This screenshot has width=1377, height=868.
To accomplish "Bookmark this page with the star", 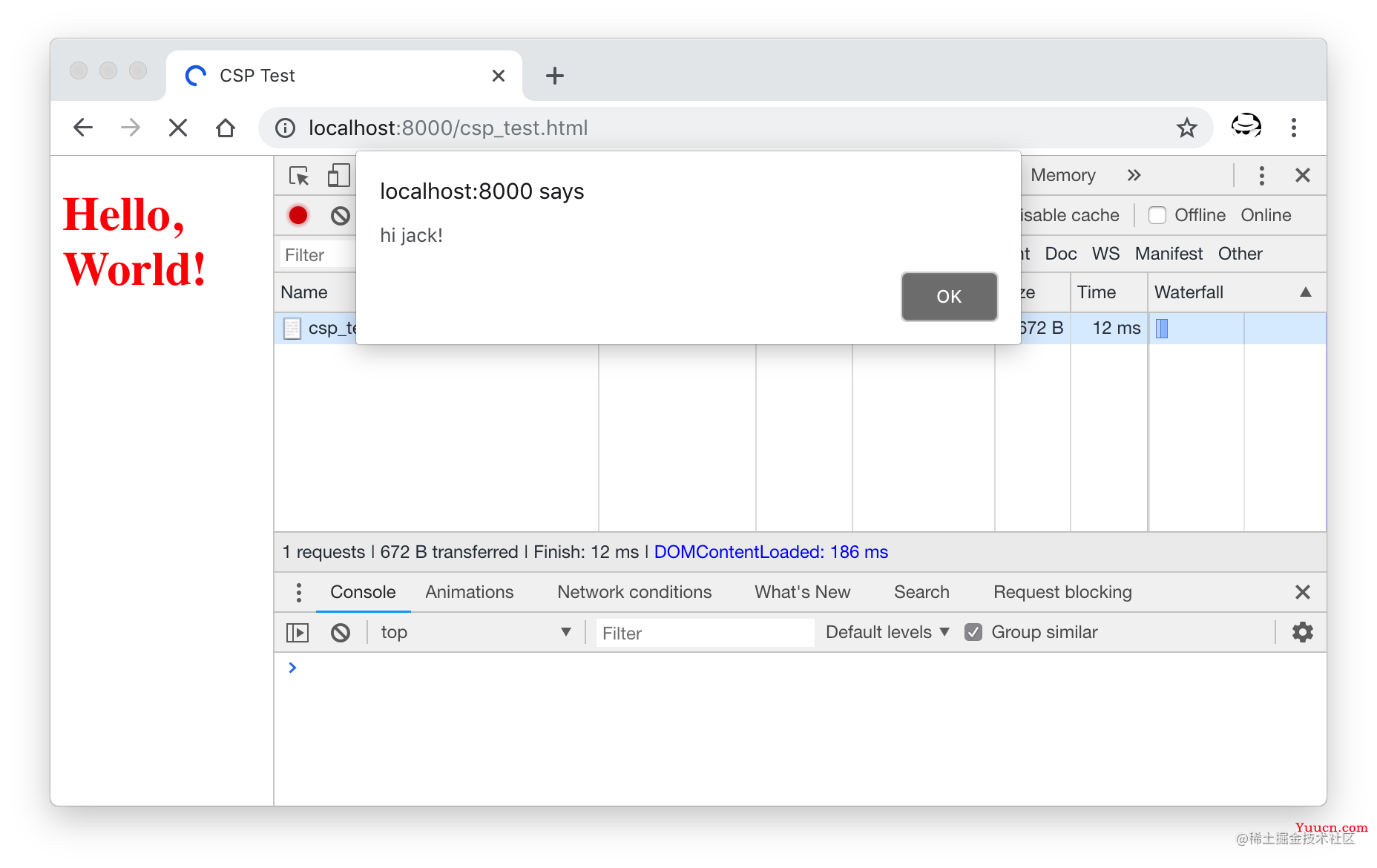I will coord(1187,128).
